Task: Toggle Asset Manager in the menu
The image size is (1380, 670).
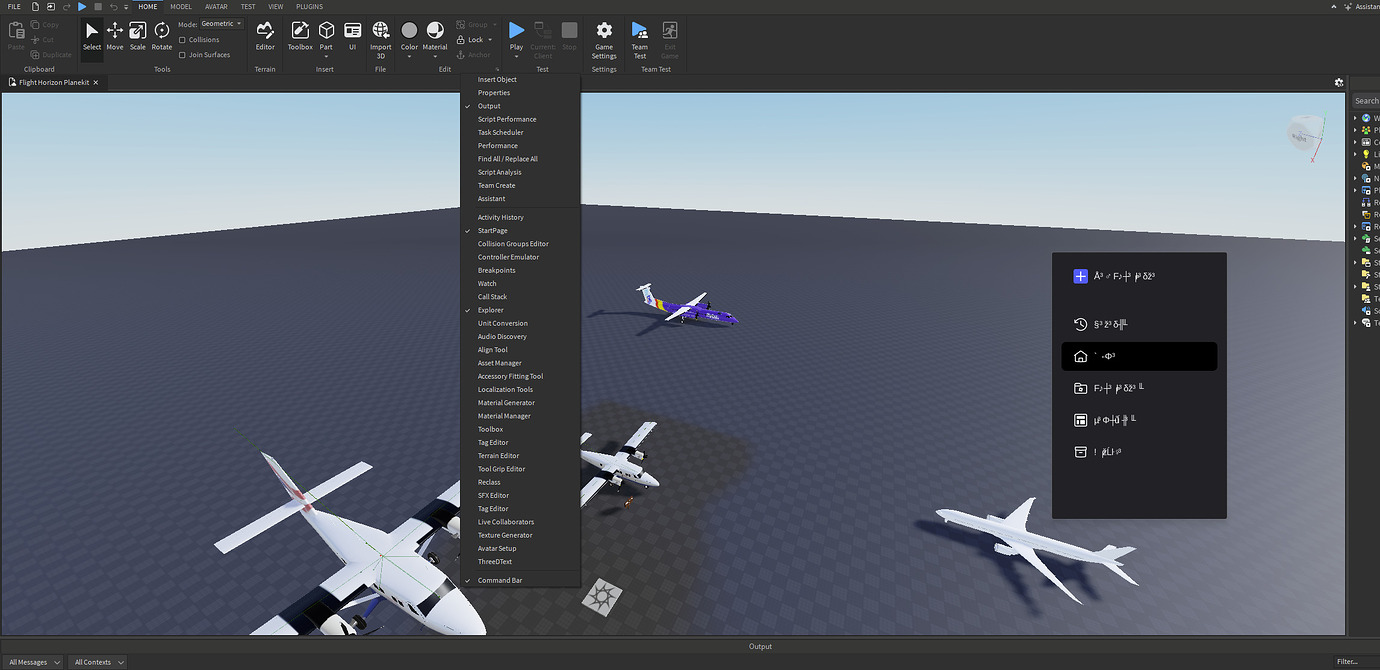Action: [x=520, y=363]
